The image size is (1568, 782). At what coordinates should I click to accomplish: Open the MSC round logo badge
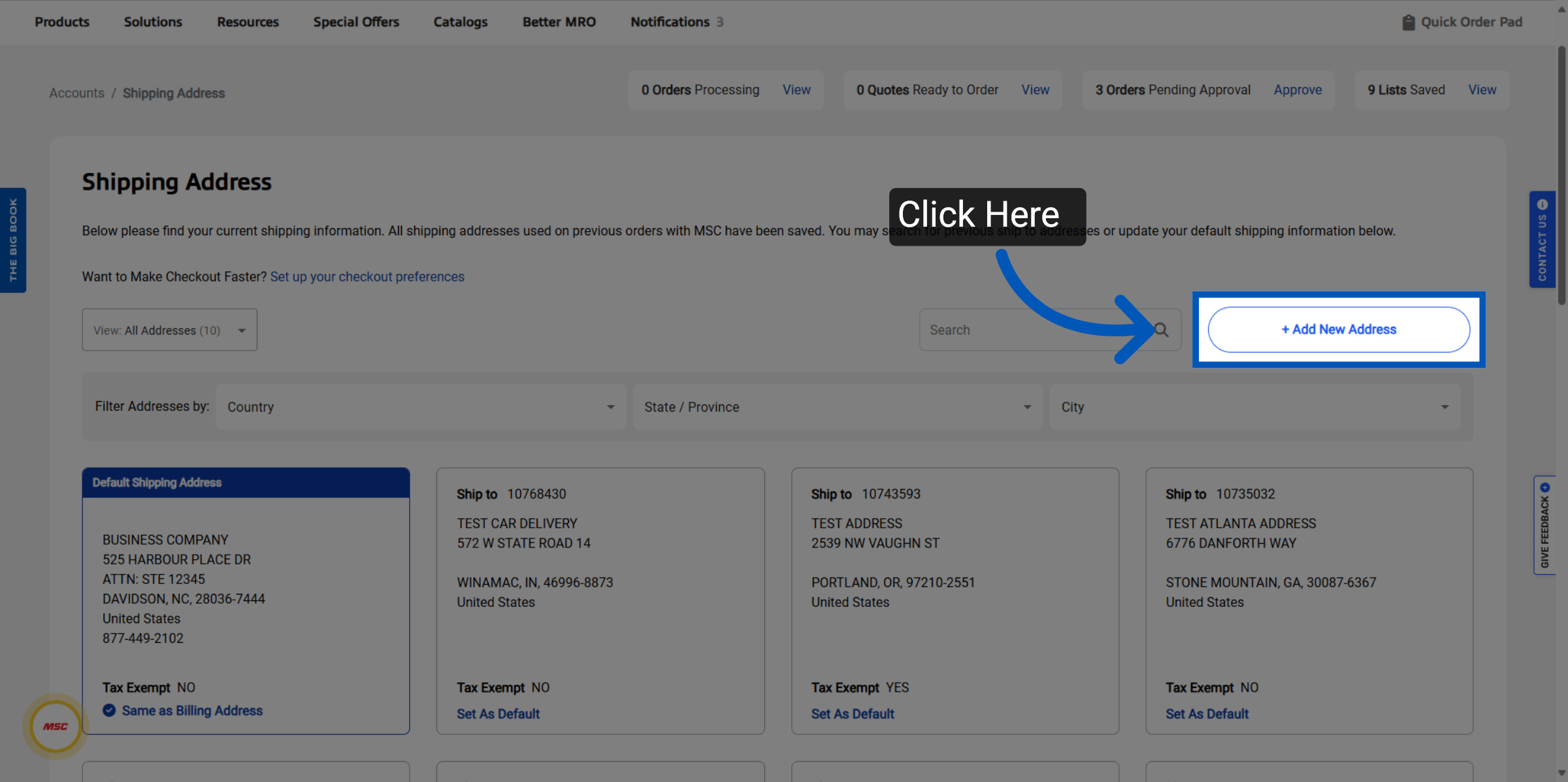[56, 726]
